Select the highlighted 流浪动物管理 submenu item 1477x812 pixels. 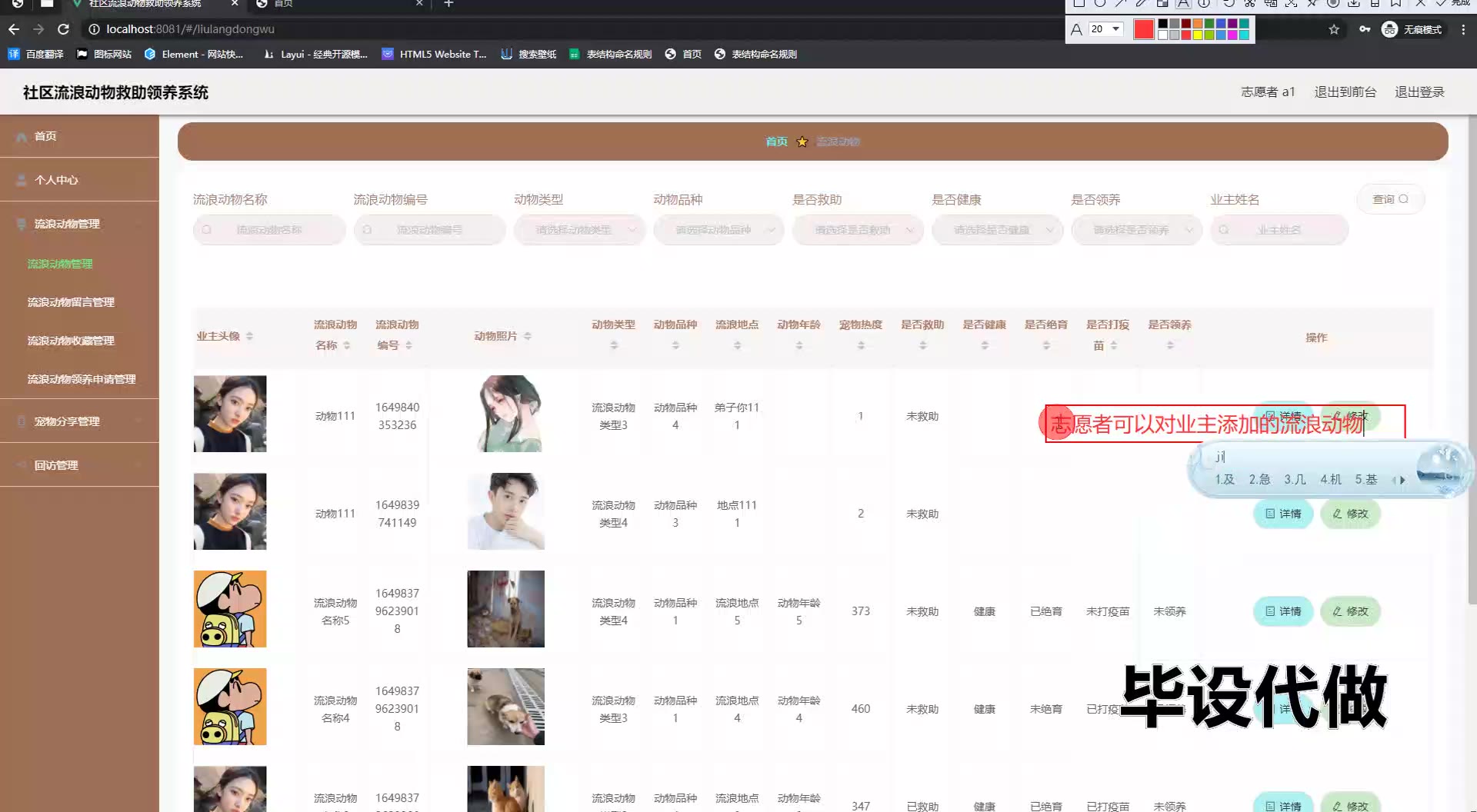pyautogui.click(x=60, y=264)
